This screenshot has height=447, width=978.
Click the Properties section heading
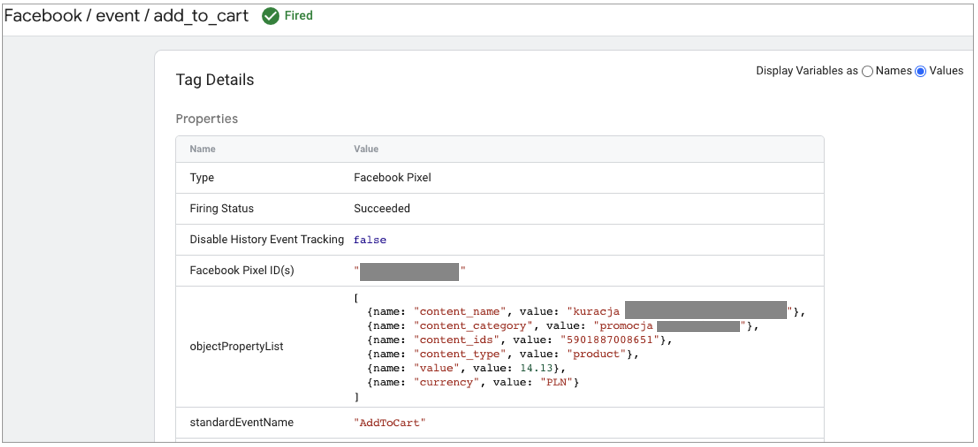207,118
